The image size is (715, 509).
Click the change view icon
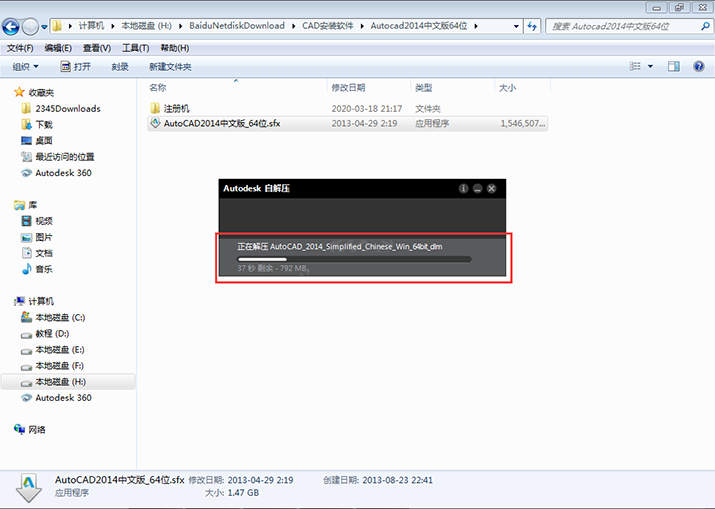click(635, 67)
